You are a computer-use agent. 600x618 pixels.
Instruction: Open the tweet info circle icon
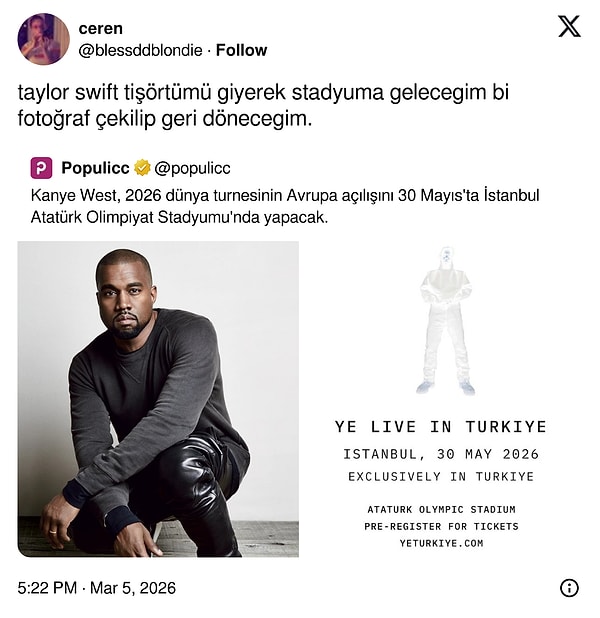click(x=569, y=588)
